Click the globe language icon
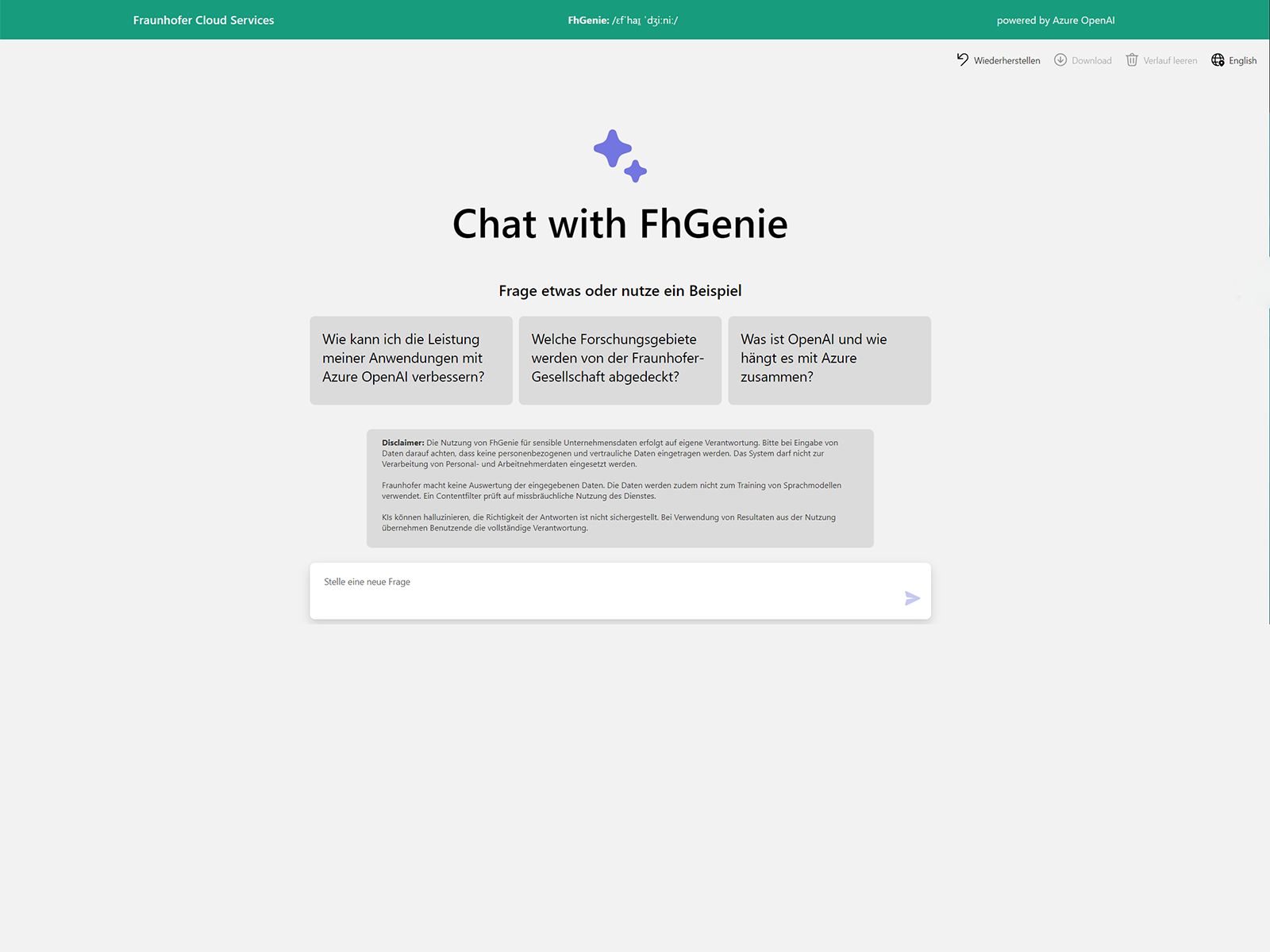 click(x=1218, y=59)
